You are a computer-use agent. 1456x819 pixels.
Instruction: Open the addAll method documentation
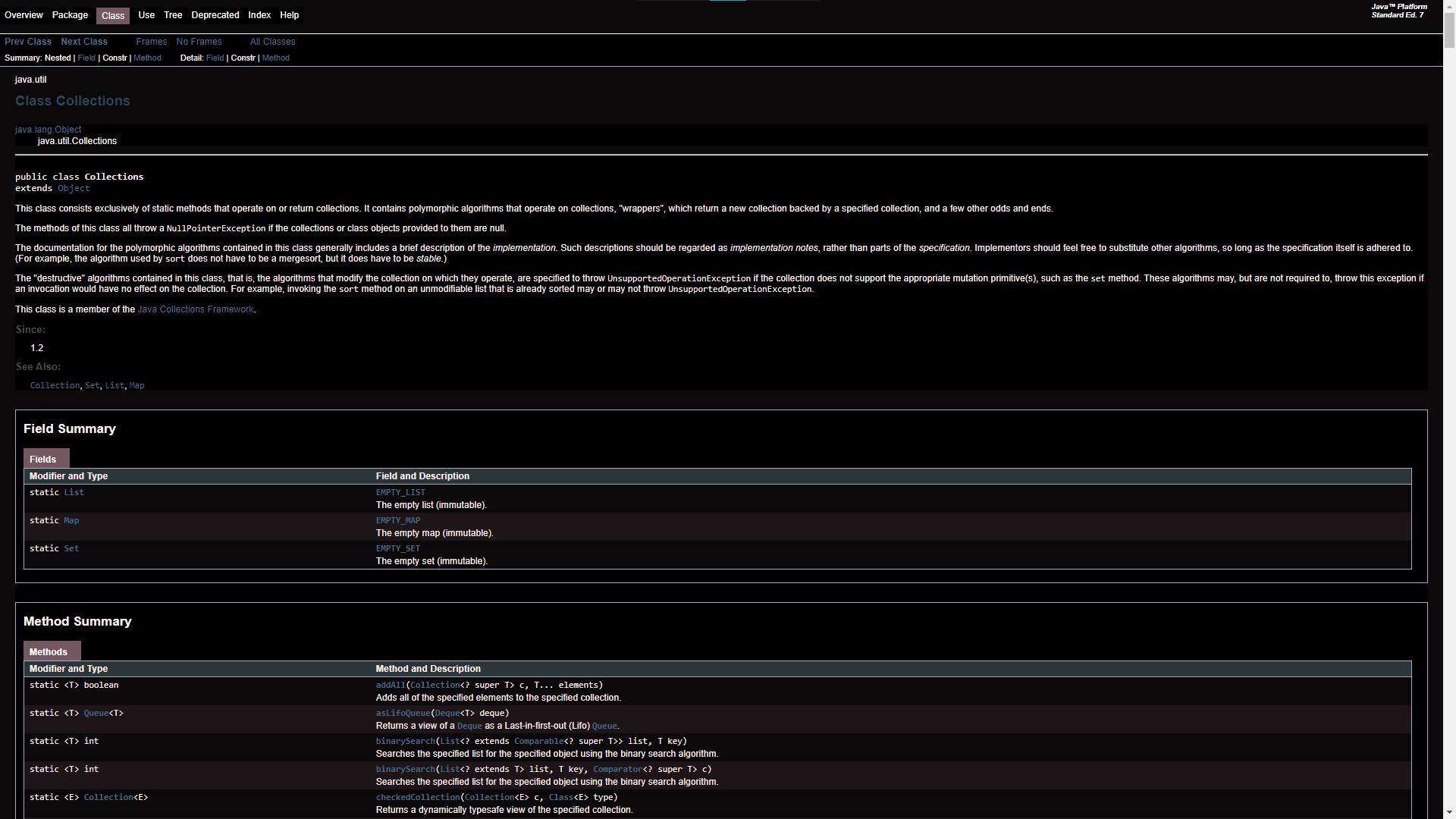pyautogui.click(x=390, y=685)
